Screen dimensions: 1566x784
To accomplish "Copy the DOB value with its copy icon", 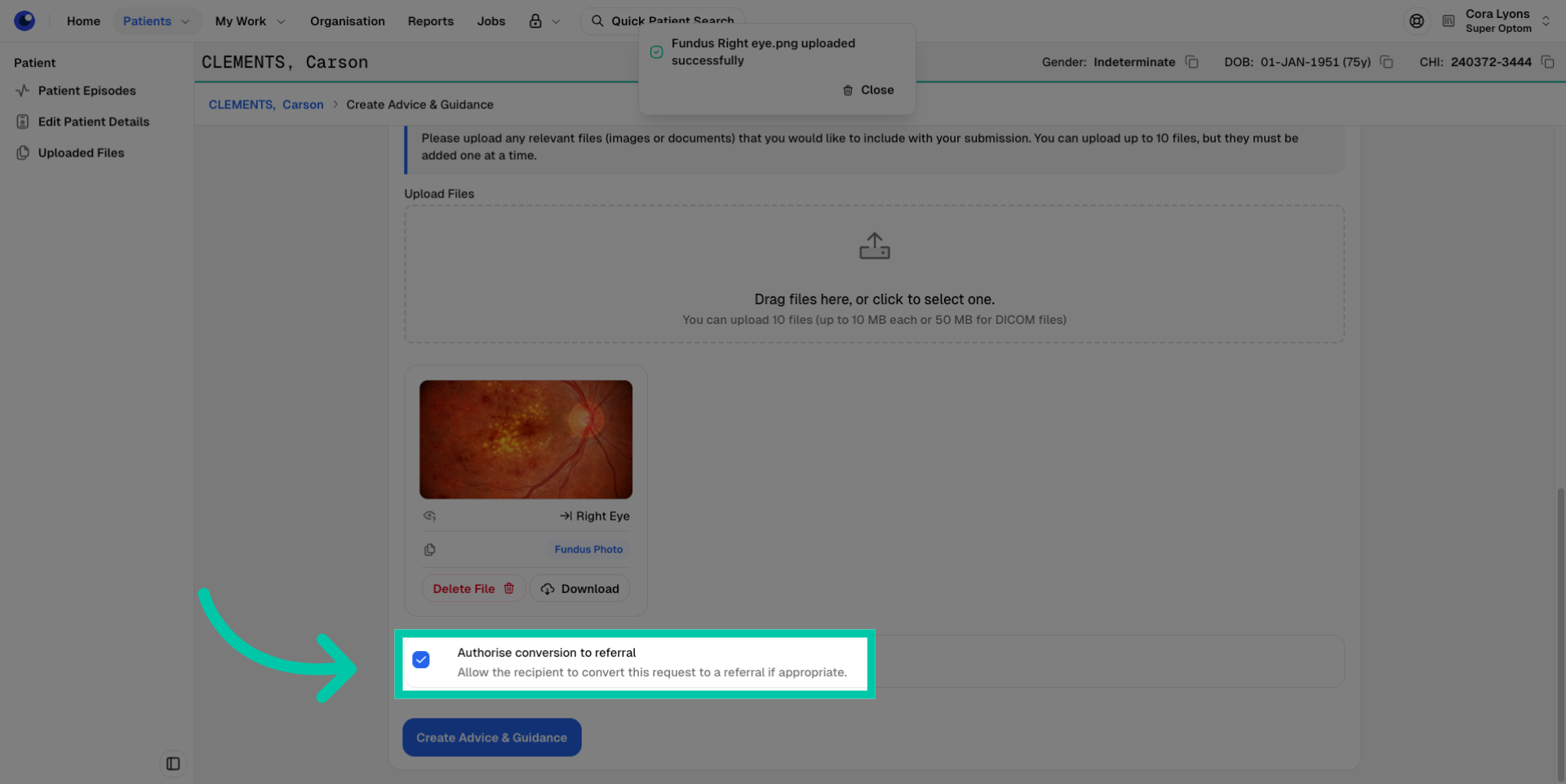I will [1386, 62].
